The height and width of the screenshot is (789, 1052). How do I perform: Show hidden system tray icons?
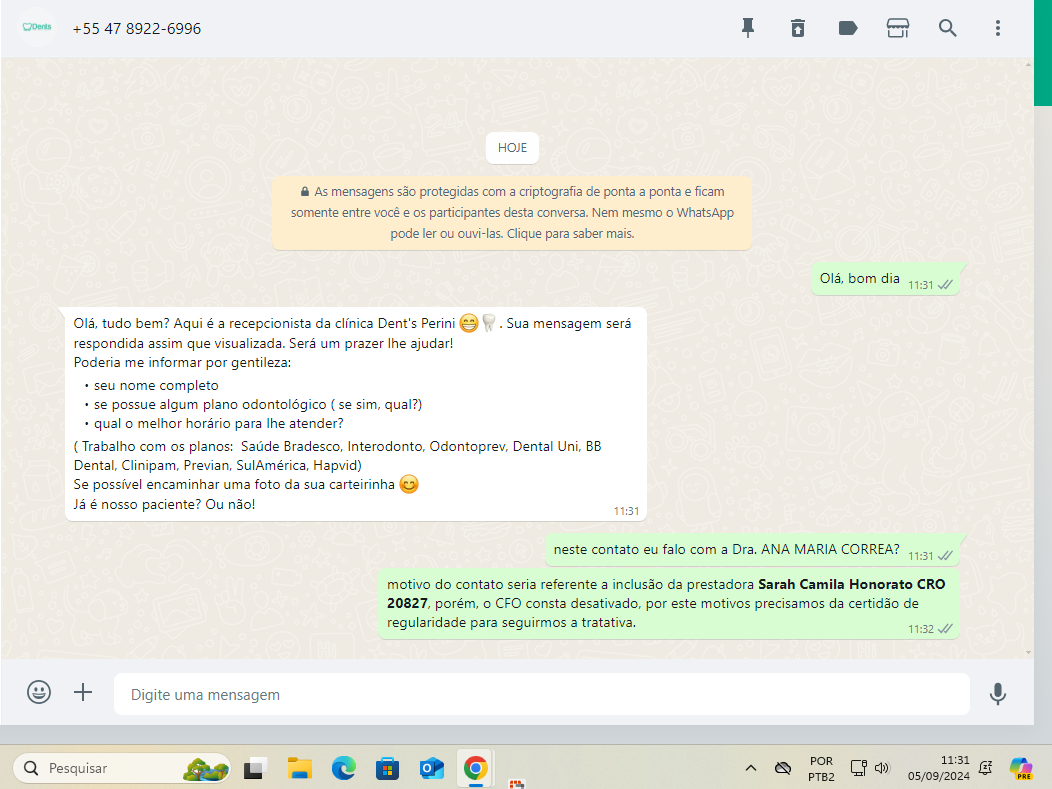point(751,768)
